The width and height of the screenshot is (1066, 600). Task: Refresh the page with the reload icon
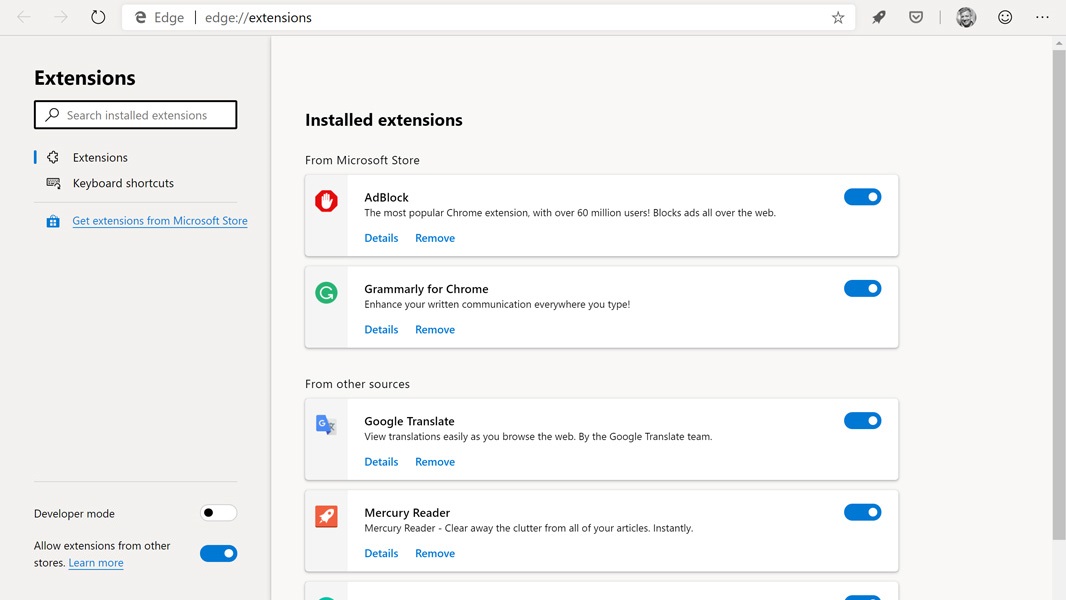pyautogui.click(x=98, y=17)
